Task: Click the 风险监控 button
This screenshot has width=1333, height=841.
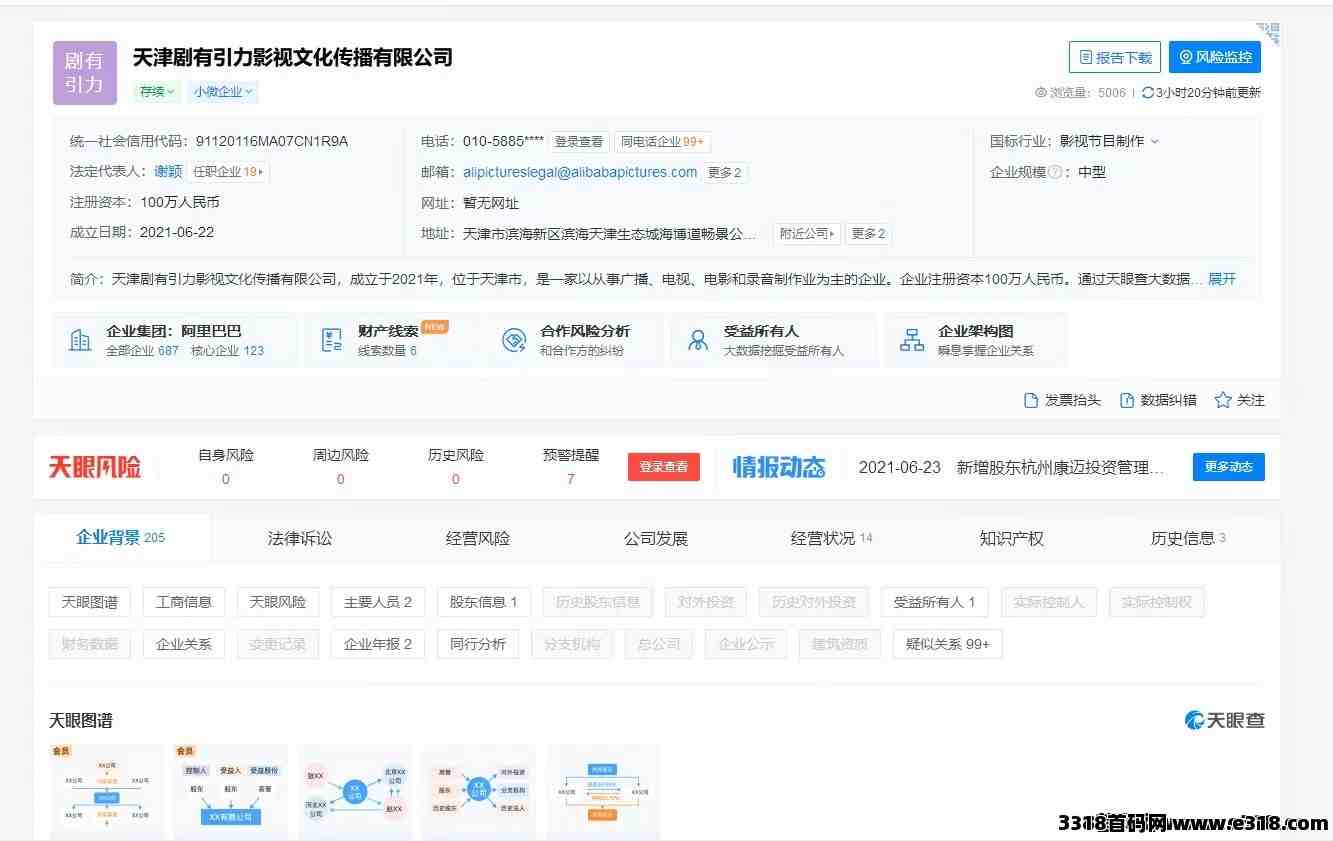Action: 1215,57
